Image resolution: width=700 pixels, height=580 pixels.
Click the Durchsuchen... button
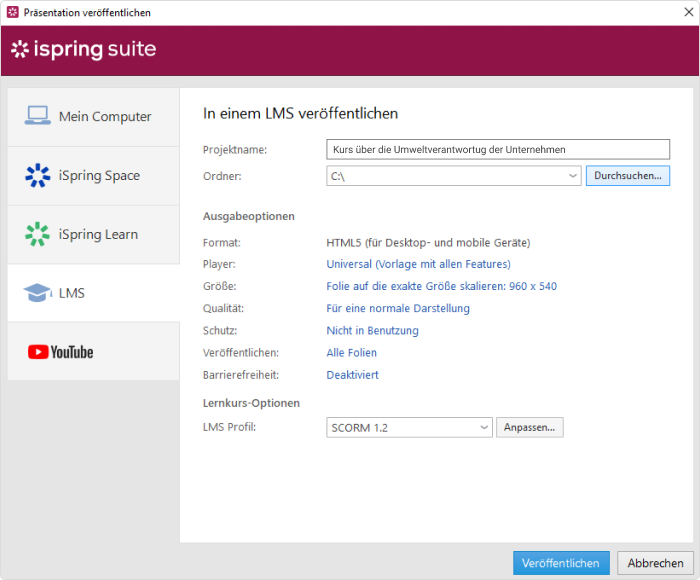coord(628,176)
